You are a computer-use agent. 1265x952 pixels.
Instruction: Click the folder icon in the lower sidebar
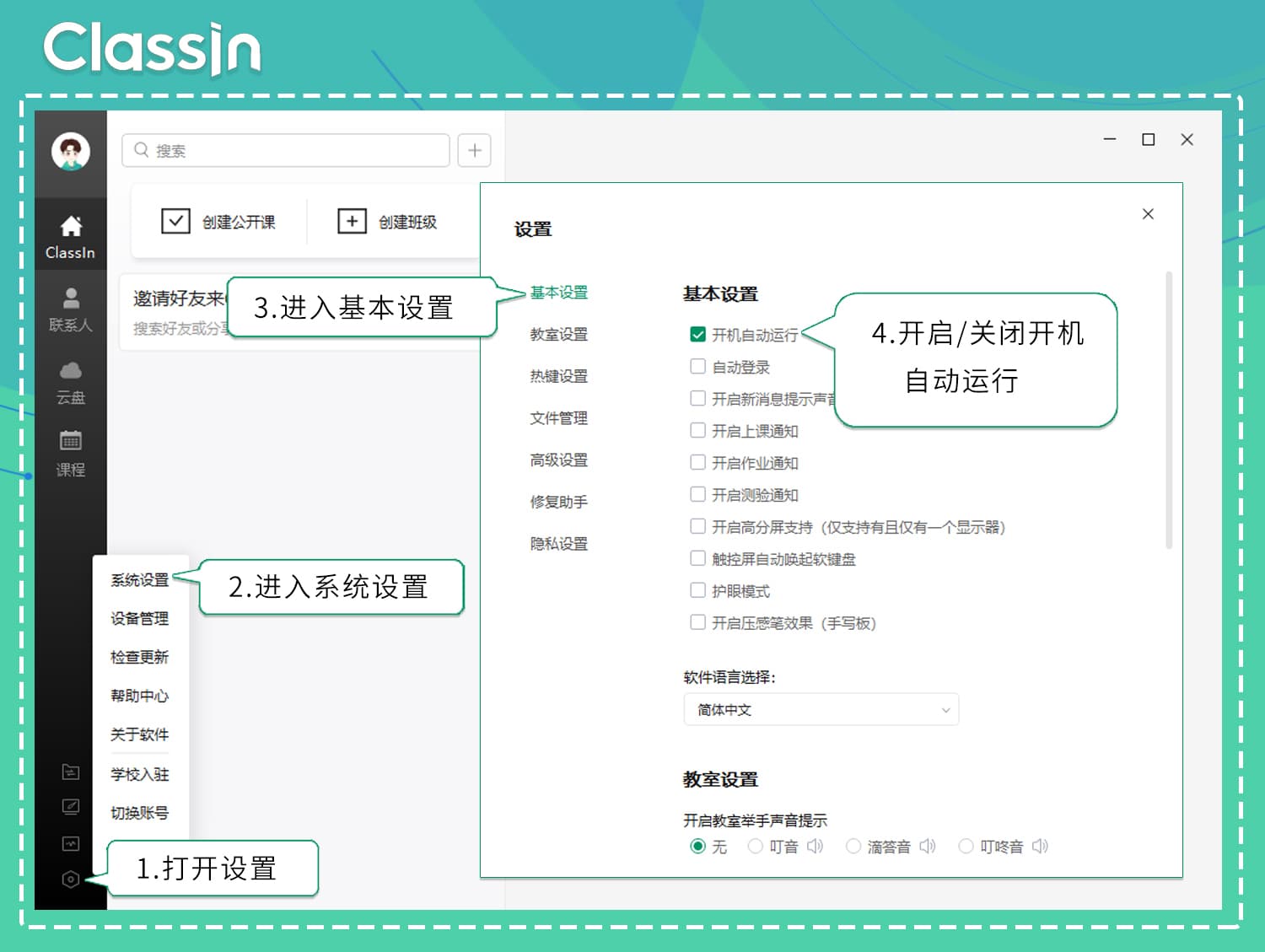(x=71, y=772)
